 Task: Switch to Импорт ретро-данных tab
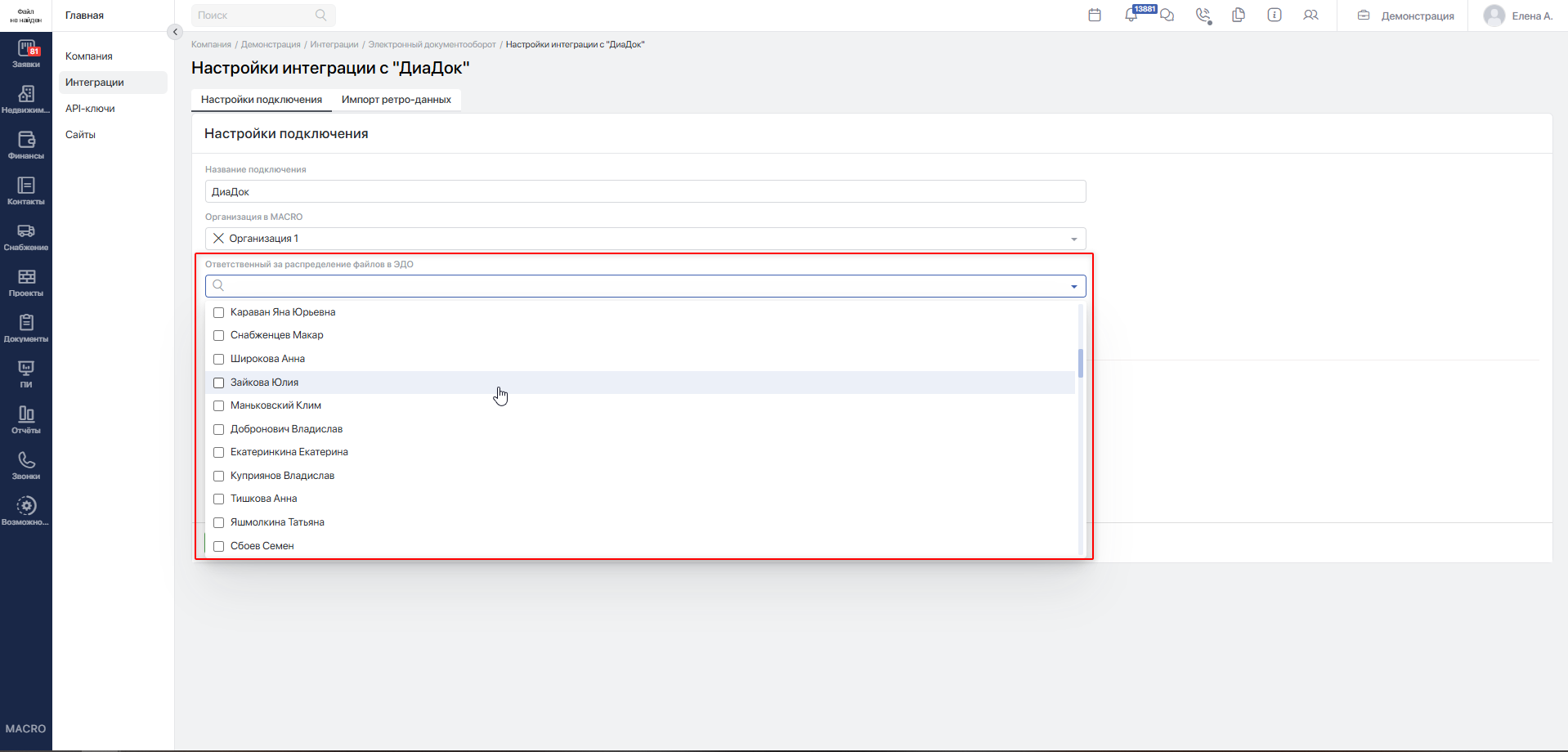click(396, 100)
